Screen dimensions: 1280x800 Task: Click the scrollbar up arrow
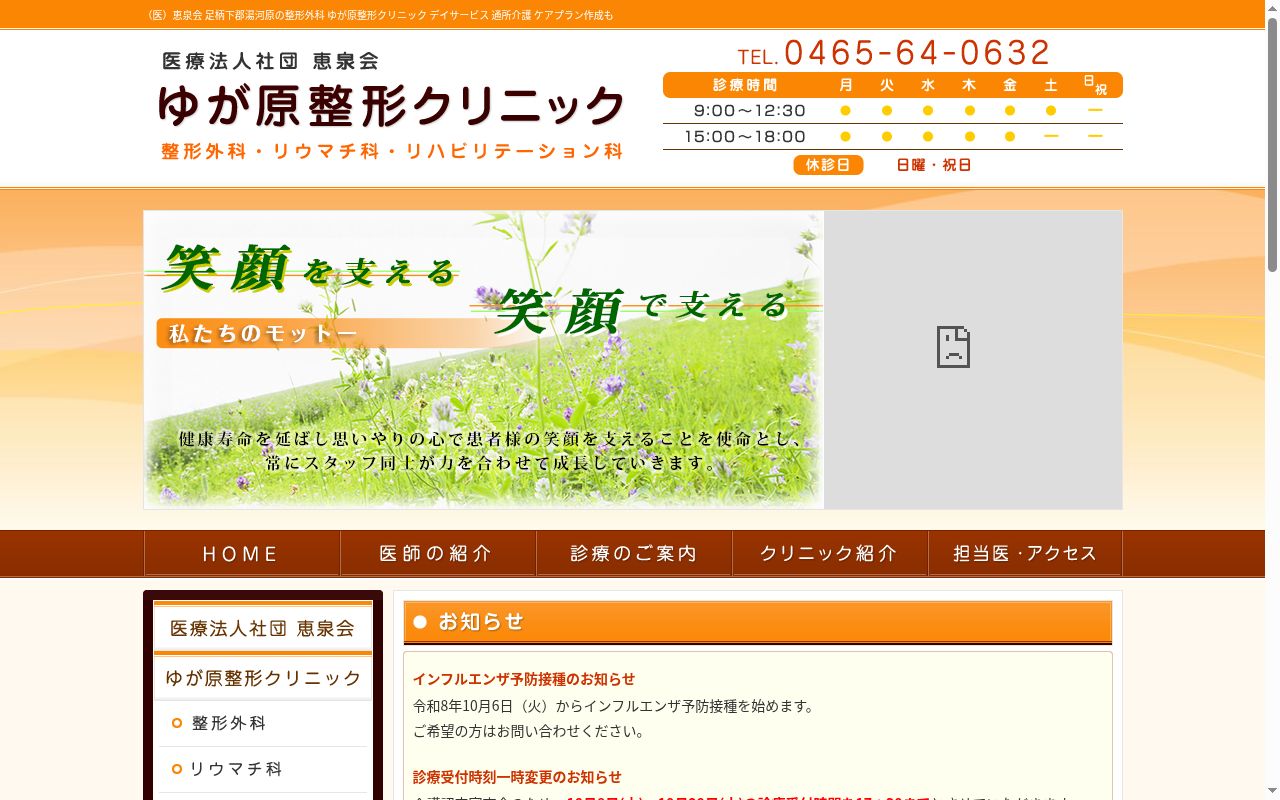[1272, 8]
